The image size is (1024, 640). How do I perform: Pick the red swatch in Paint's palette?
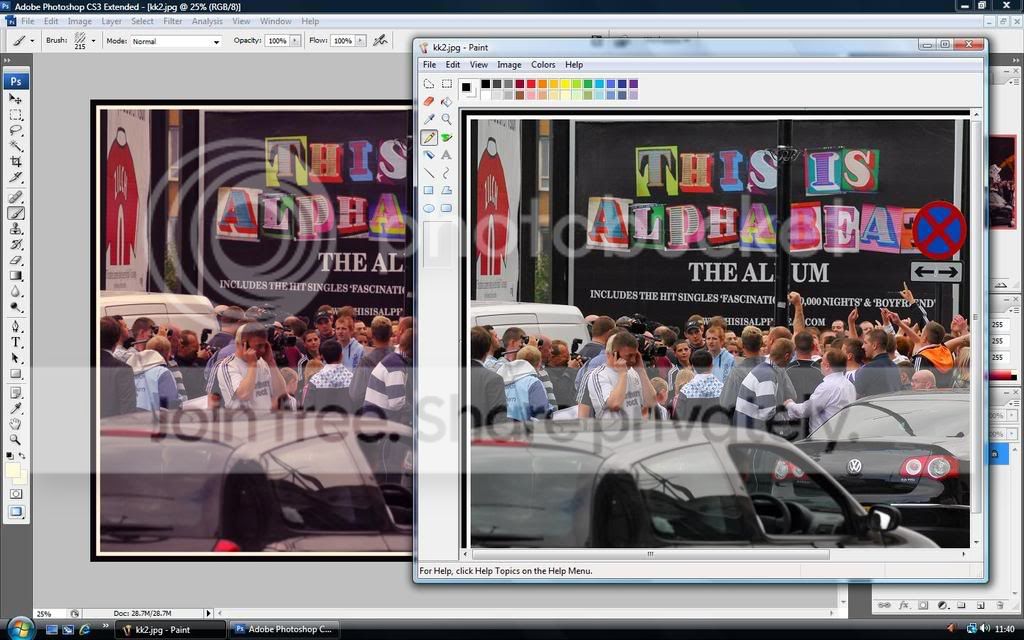(x=532, y=84)
